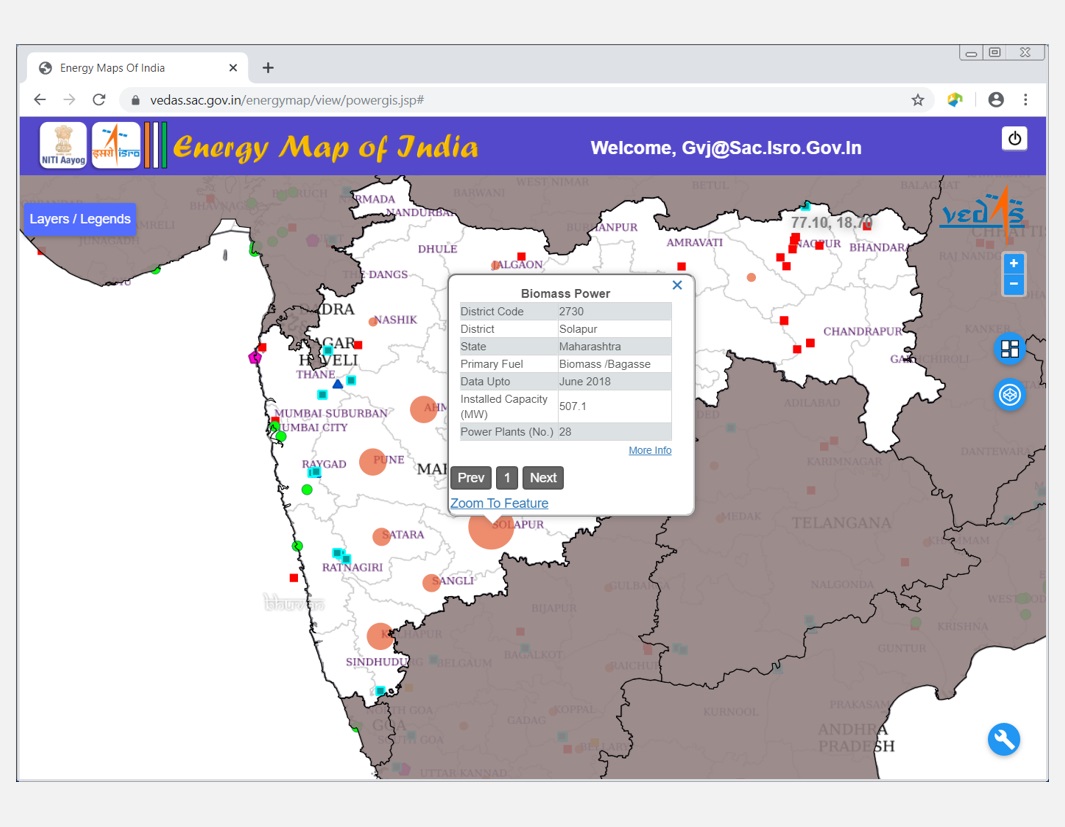Click the 'Solapur' district value

click(x=578, y=329)
